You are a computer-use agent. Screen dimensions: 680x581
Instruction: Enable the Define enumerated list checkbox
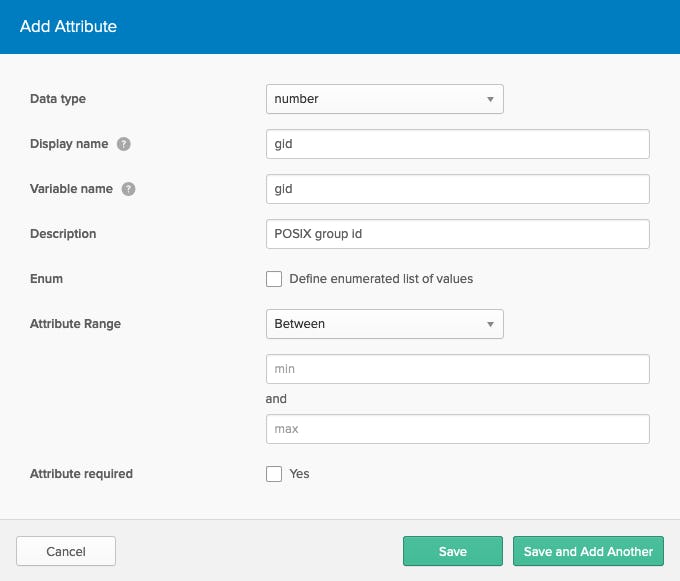(274, 279)
